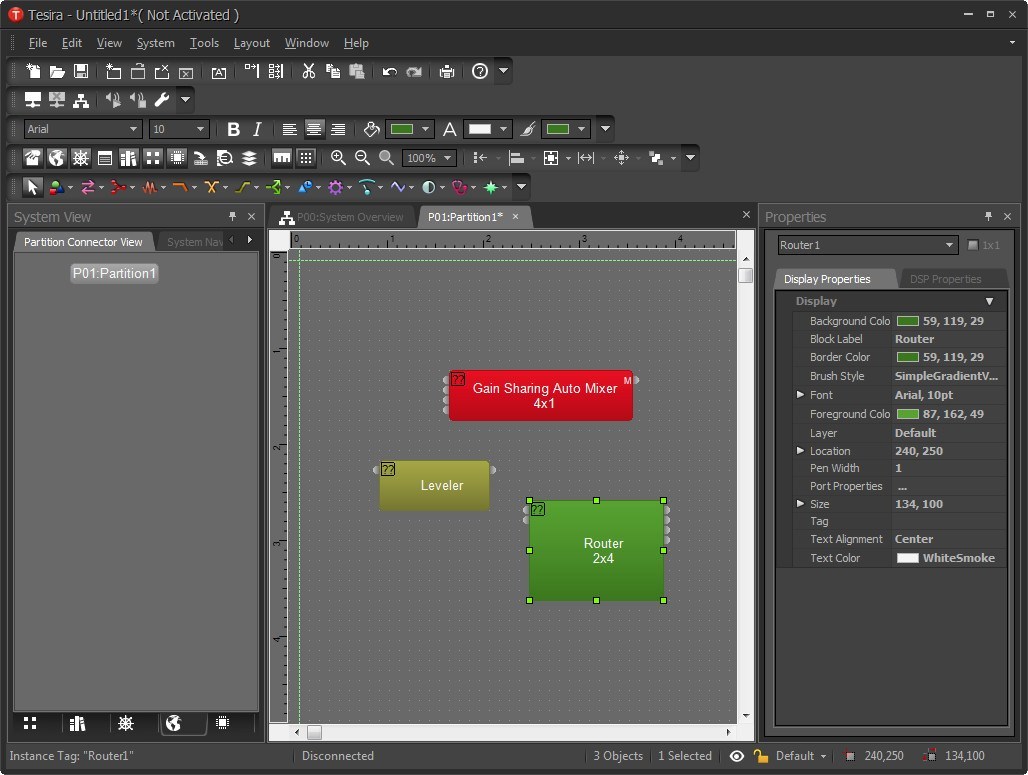Zoom out on the canvas
Image resolution: width=1028 pixels, height=775 pixels.
click(362, 157)
